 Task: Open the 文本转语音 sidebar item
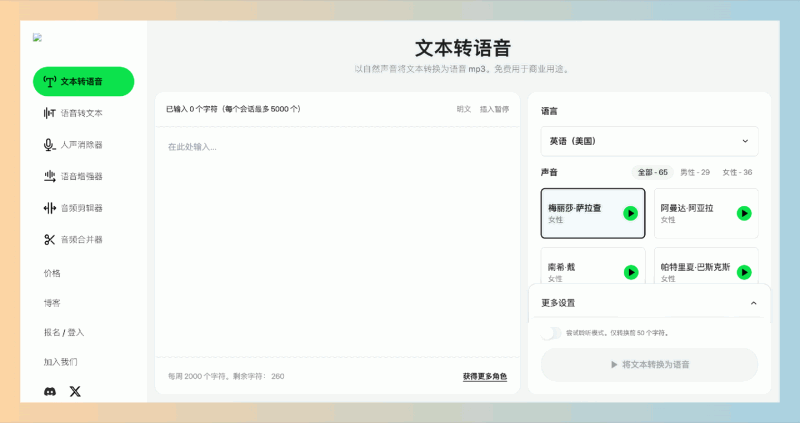[x=84, y=81]
